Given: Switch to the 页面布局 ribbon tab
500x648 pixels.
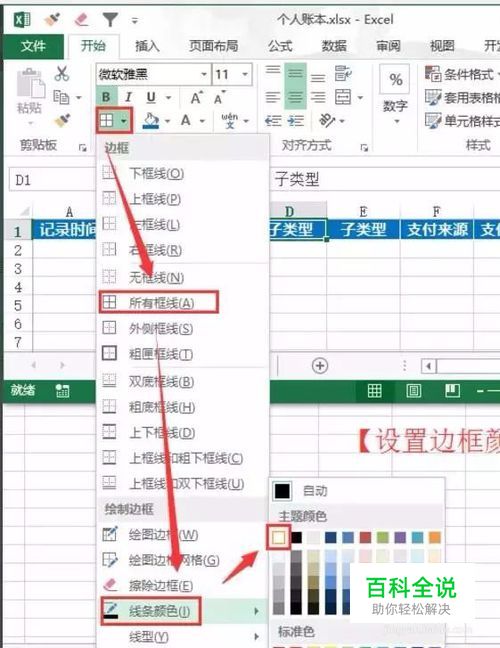Looking at the screenshot, I should tap(213, 46).
